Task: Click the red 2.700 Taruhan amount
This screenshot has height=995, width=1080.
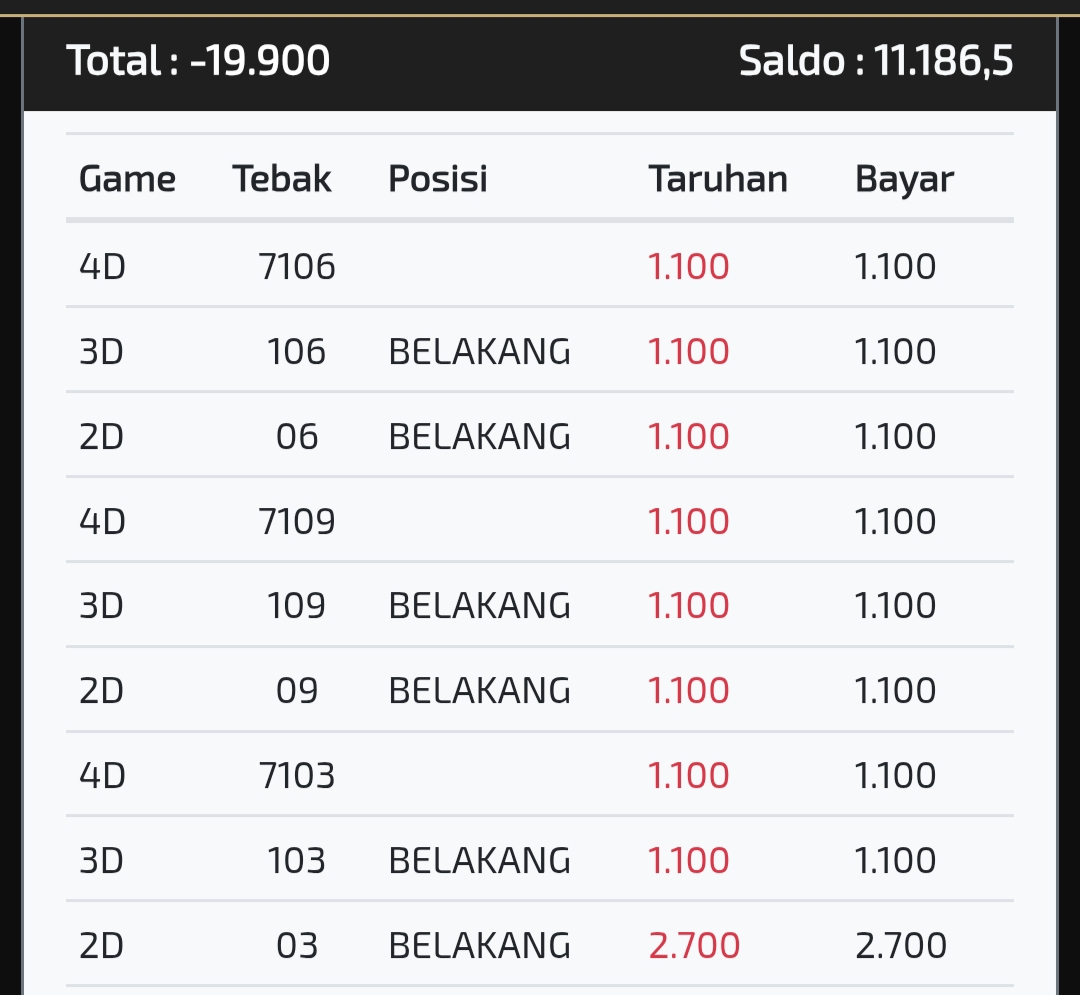Action: (x=694, y=946)
